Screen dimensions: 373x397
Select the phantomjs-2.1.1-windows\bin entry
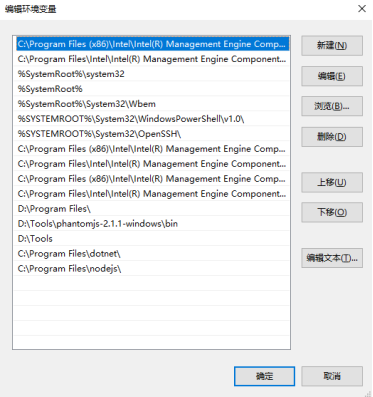coord(152,224)
